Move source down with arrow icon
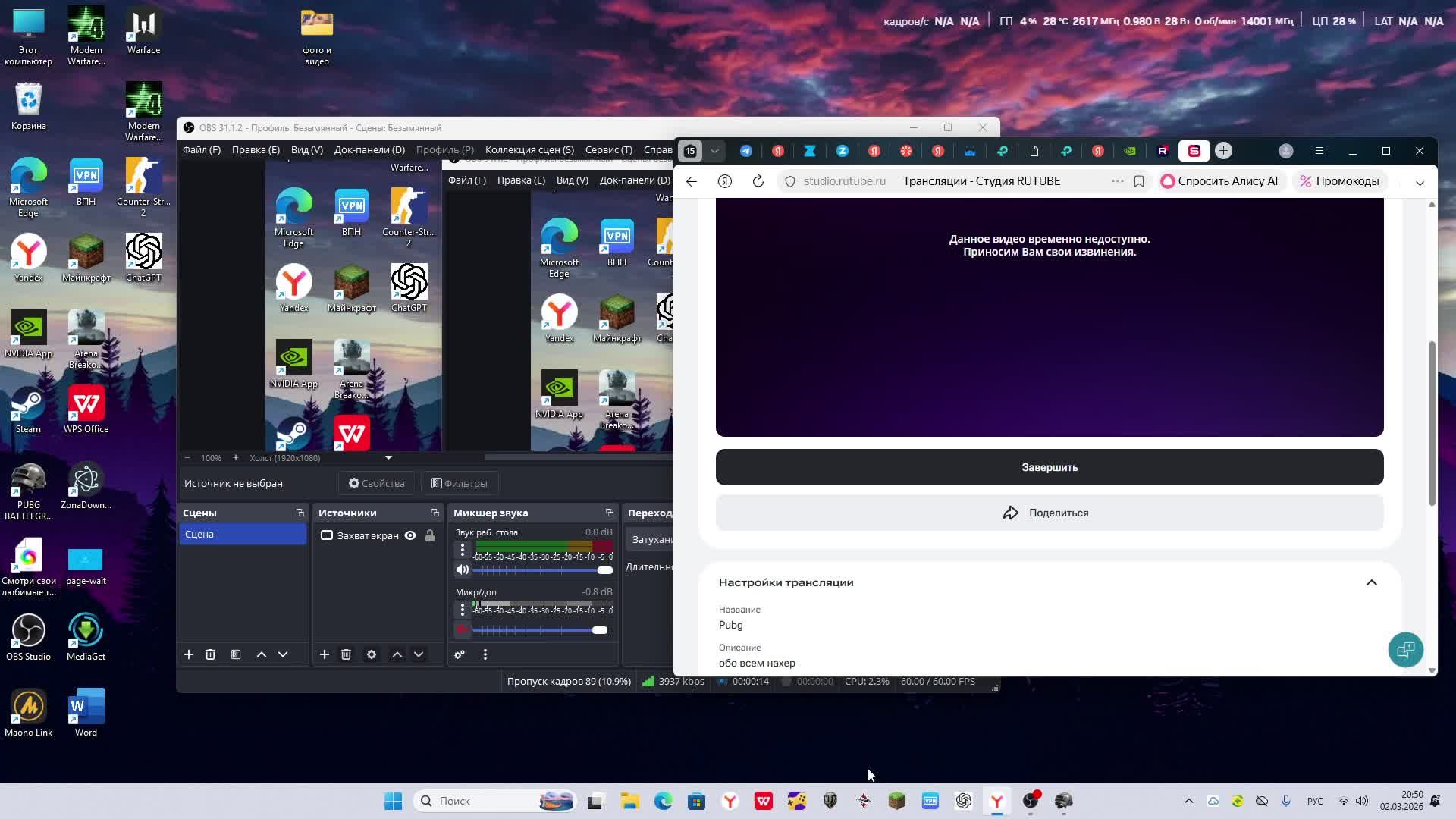Screen dimensions: 1456x819 pos(419,654)
